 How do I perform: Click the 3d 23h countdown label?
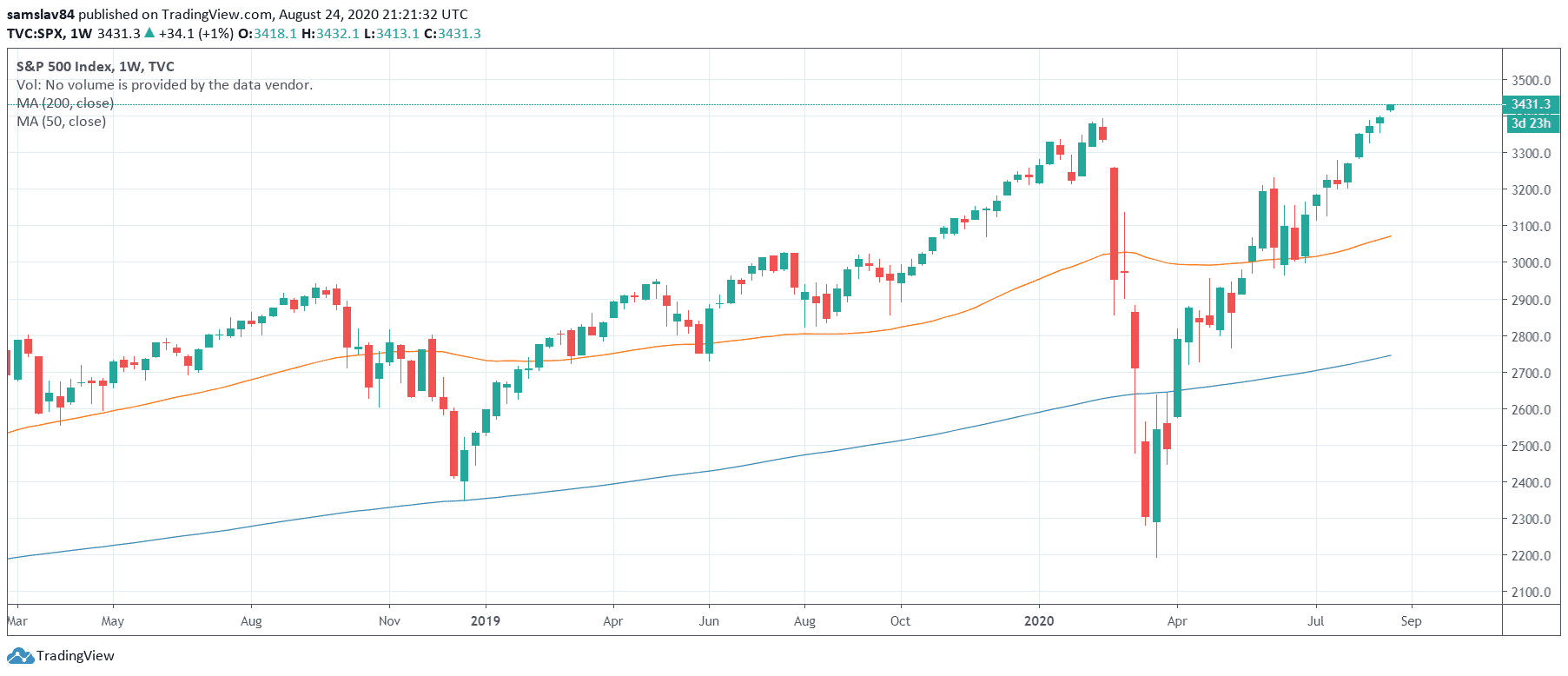[1530, 123]
